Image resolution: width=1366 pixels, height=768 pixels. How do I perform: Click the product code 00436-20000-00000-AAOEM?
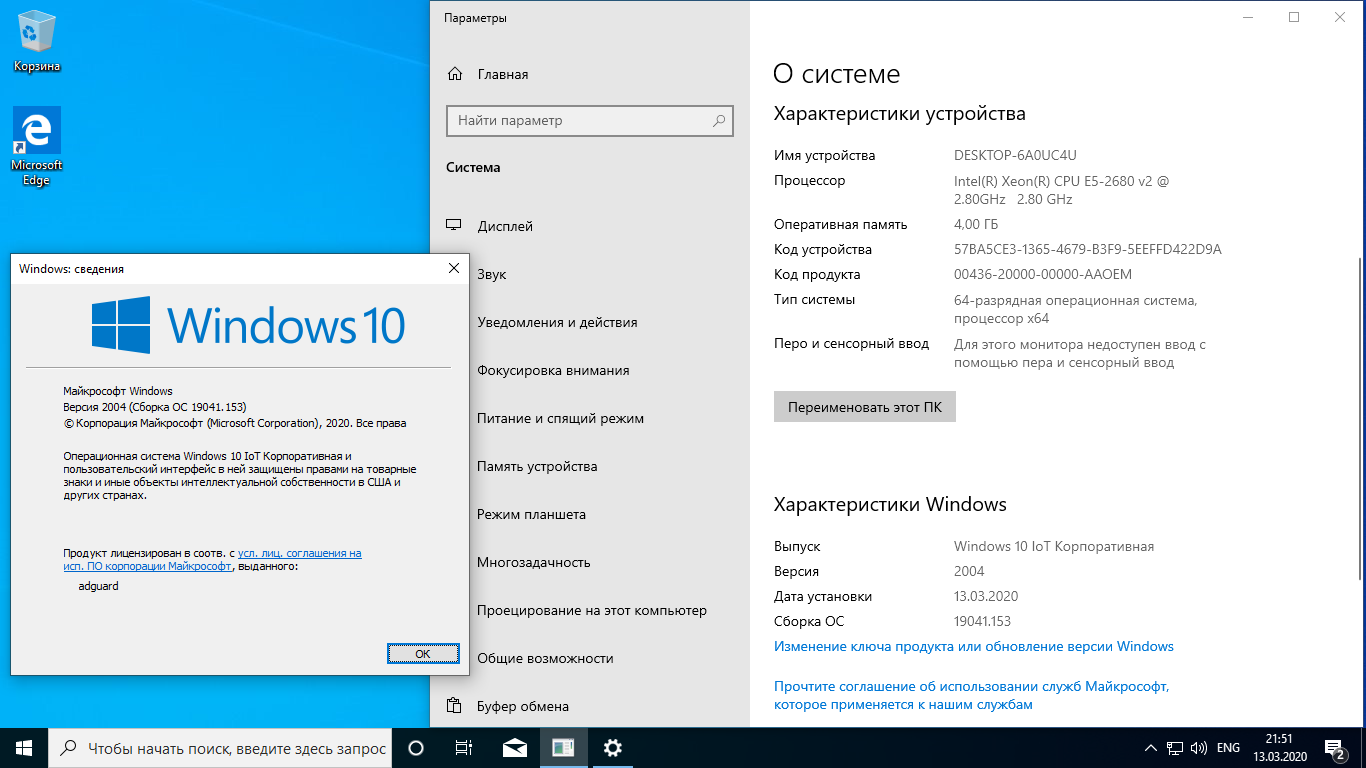click(1043, 274)
